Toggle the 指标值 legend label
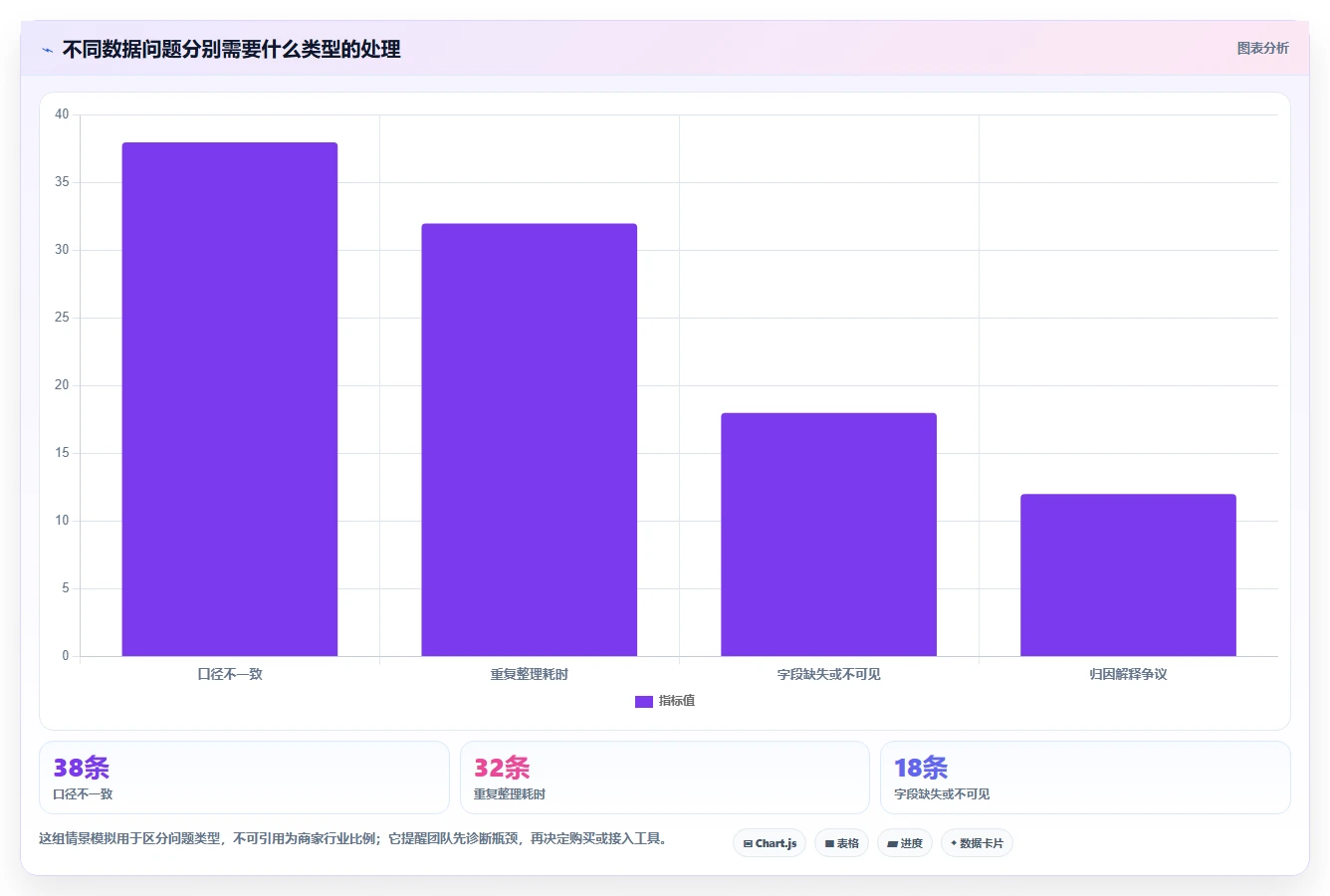This screenshot has width=1330, height=896. point(677,702)
